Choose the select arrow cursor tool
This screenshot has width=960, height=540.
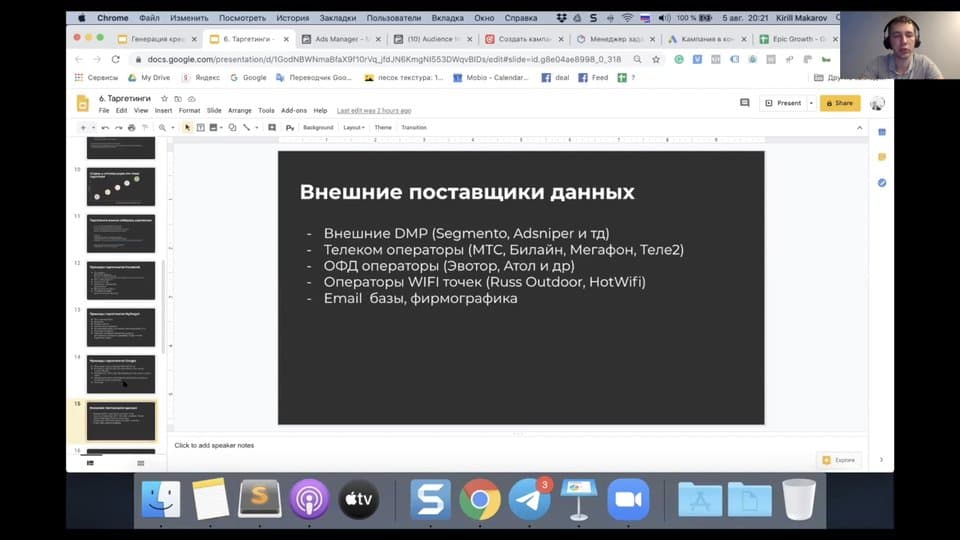pos(187,127)
